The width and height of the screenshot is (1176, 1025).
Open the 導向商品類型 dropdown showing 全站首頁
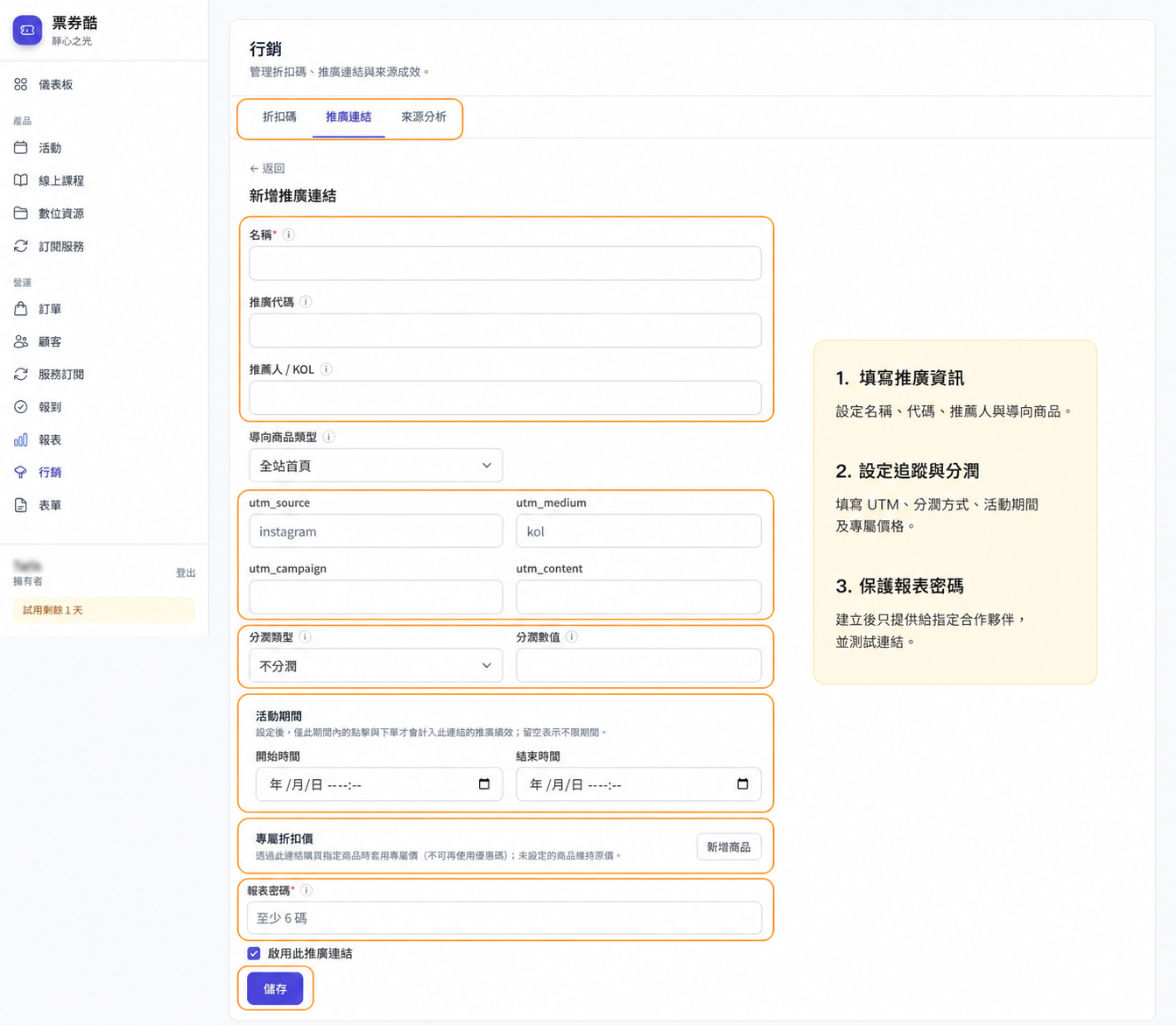[x=376, y=466]
